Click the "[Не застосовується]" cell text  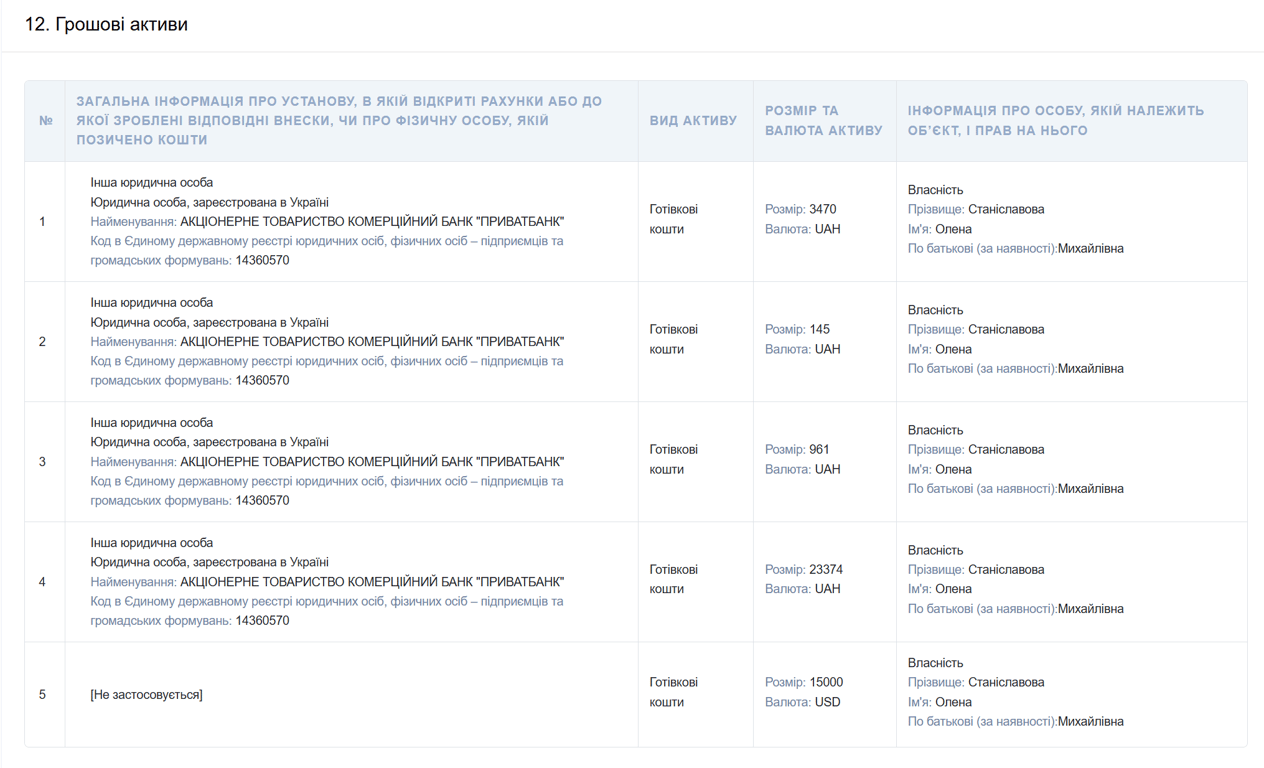point(146,695)
